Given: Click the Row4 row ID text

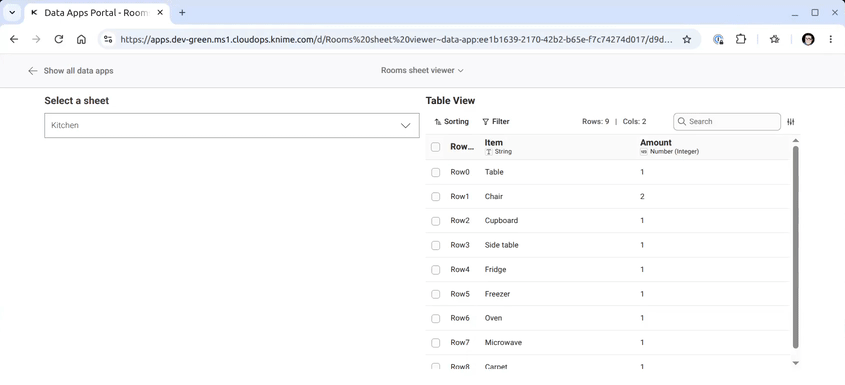Looking at the screenshot, I should coord(460,270).
